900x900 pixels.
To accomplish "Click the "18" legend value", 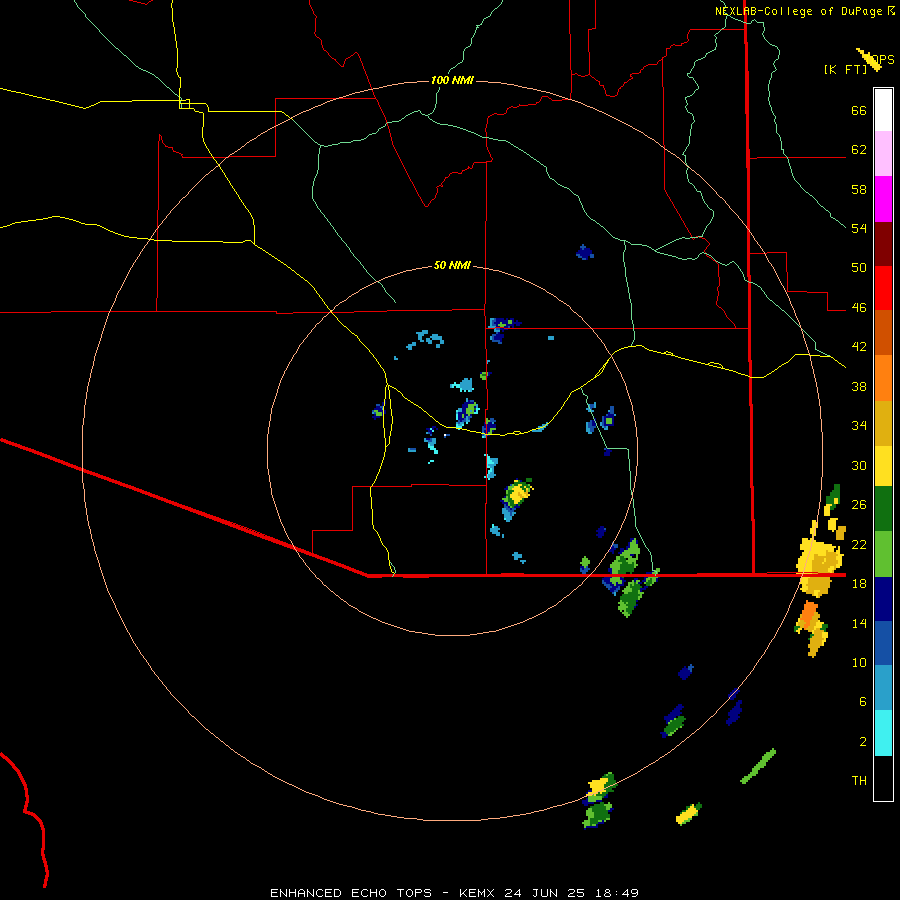I will point(859,583).
